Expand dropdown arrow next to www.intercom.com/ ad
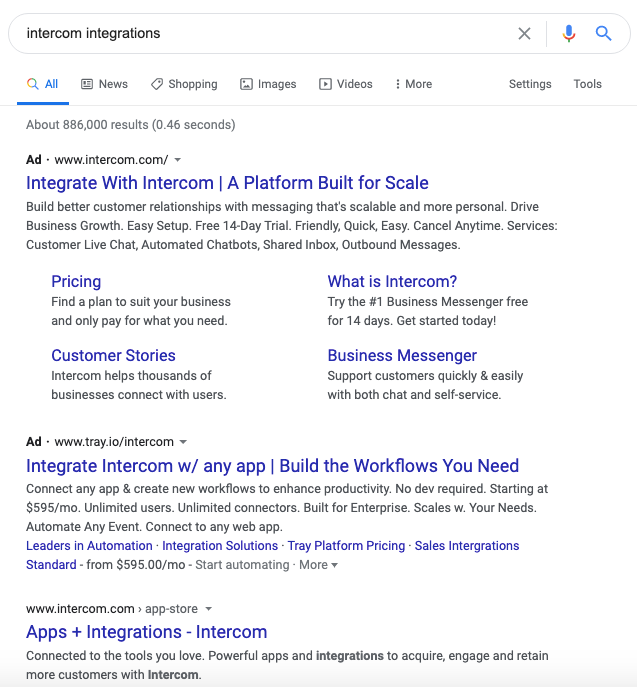The height and width of the screenshot is (687, 637). point(177,160)
